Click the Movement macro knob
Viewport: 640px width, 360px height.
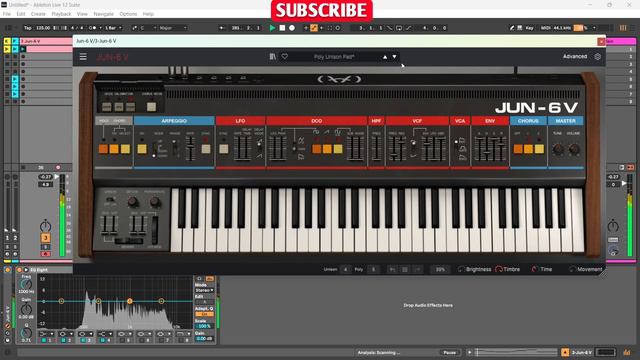(572, 269)
